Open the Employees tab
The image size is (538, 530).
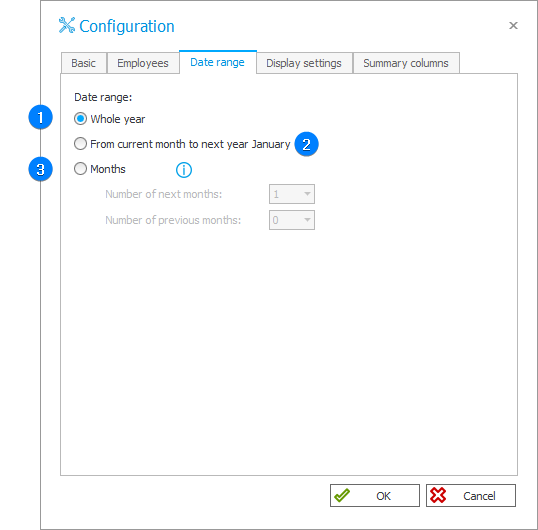pos(143,63)
